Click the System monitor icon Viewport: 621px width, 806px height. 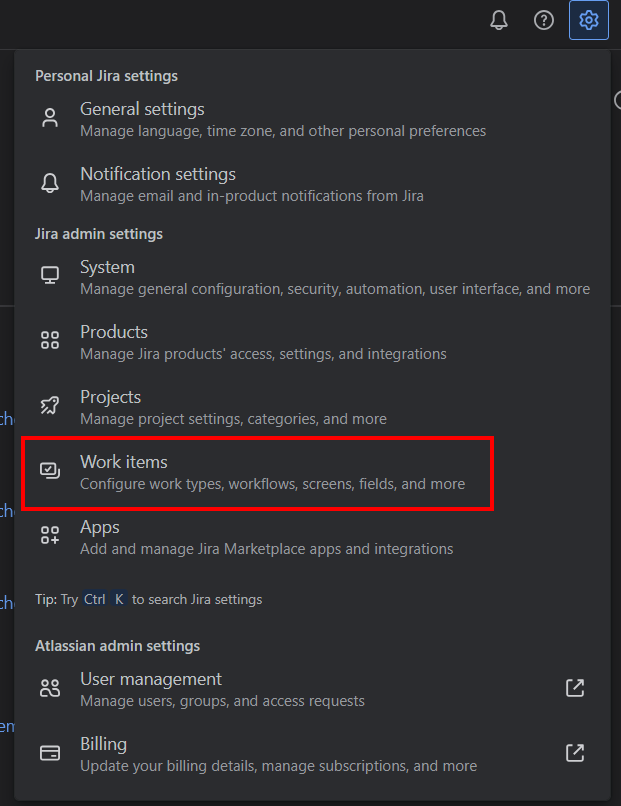coord(50,277)
